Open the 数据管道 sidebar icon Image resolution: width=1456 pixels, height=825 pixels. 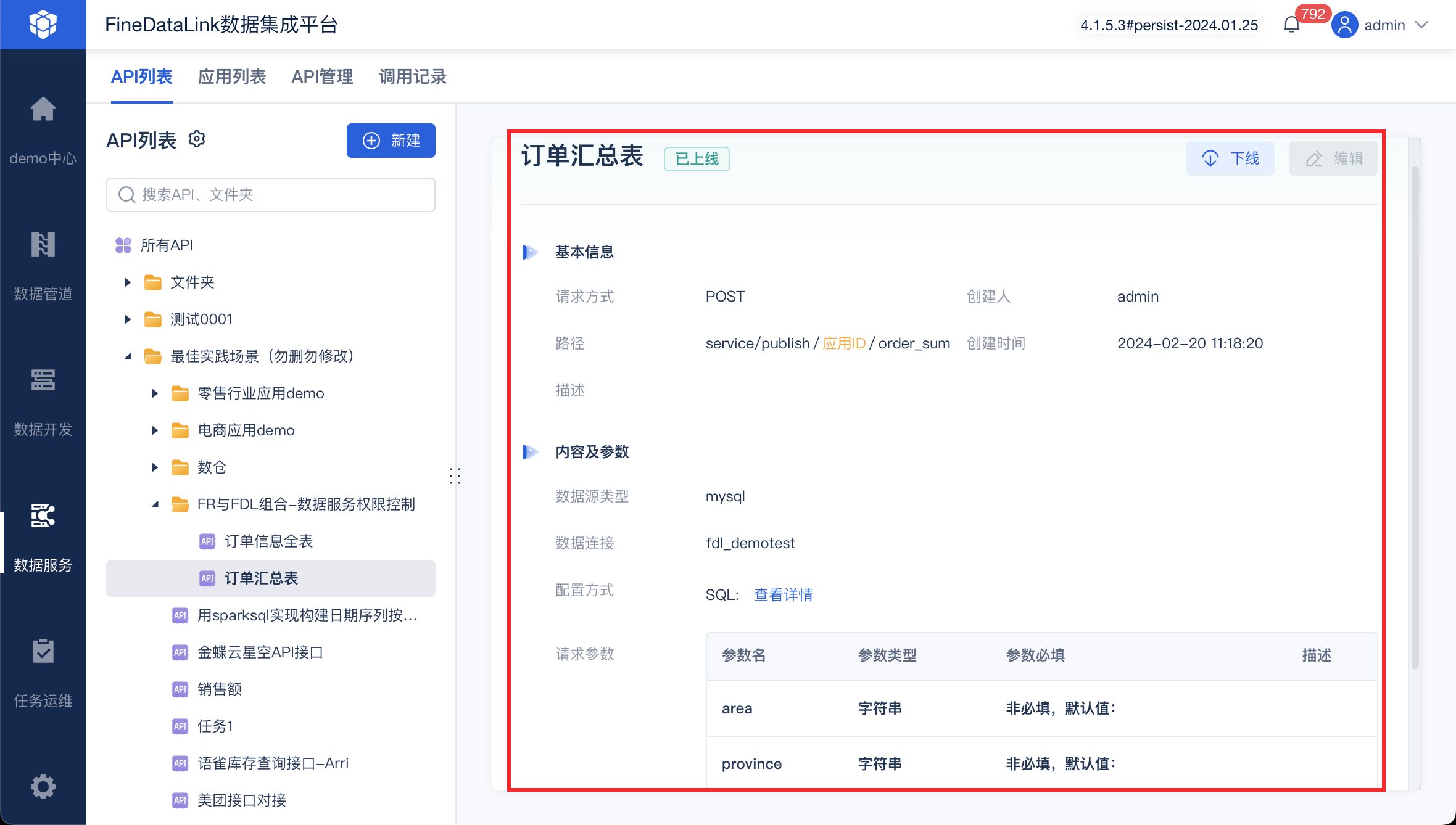pyautogui.click(x=43, y=245)
